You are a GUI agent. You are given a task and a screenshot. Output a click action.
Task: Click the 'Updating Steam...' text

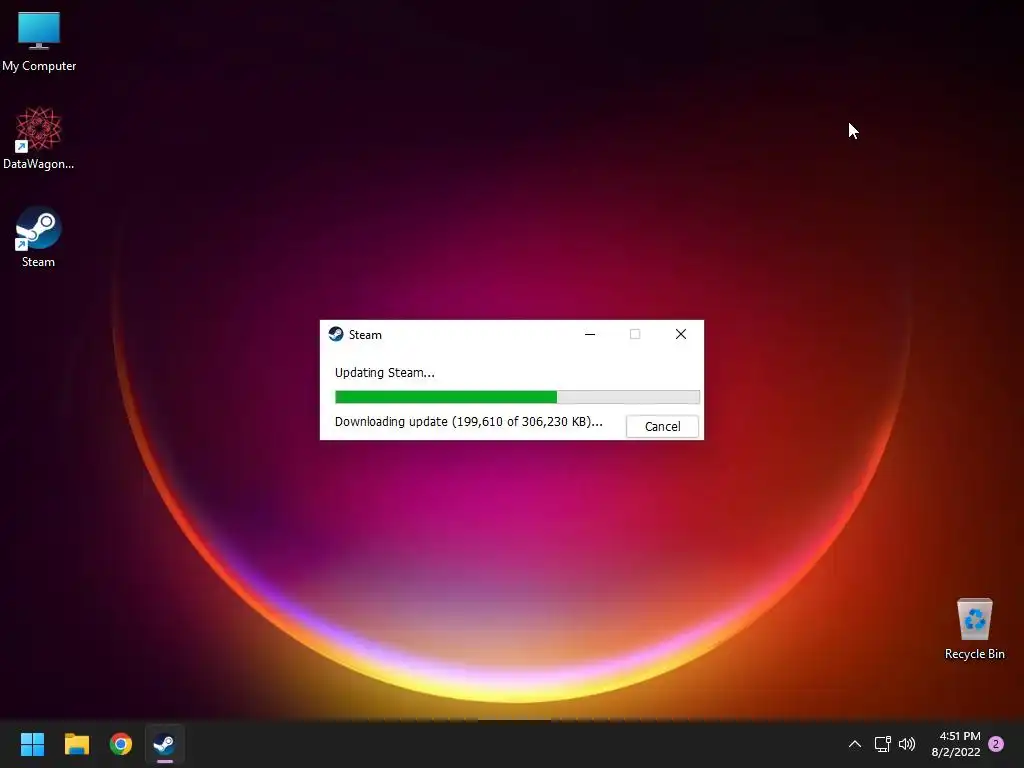pos(385,373)
